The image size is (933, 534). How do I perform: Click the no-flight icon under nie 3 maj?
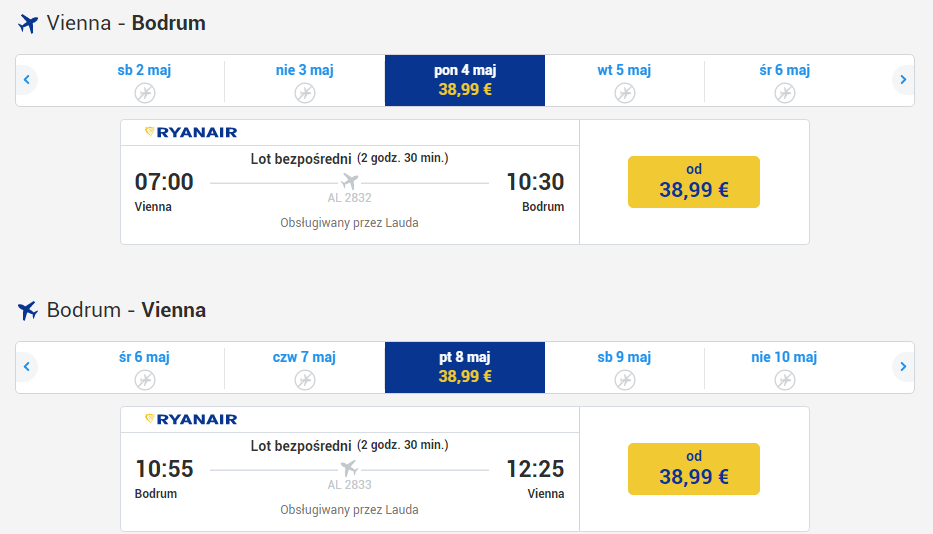point(305,93)
